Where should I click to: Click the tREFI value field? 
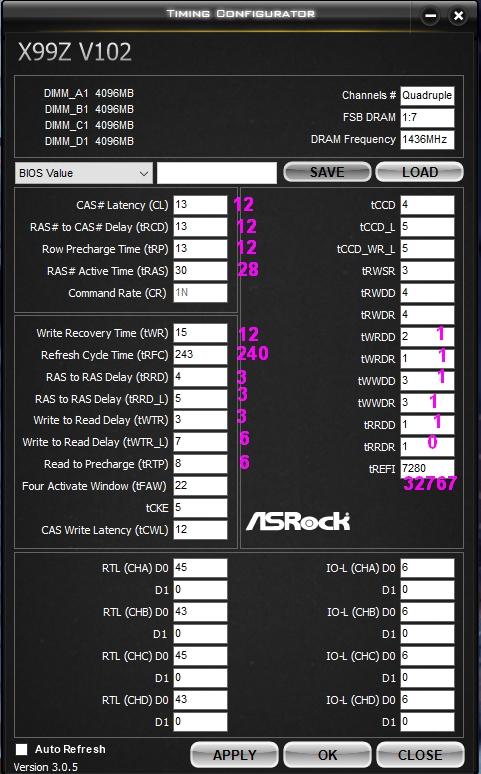point(427,468)
